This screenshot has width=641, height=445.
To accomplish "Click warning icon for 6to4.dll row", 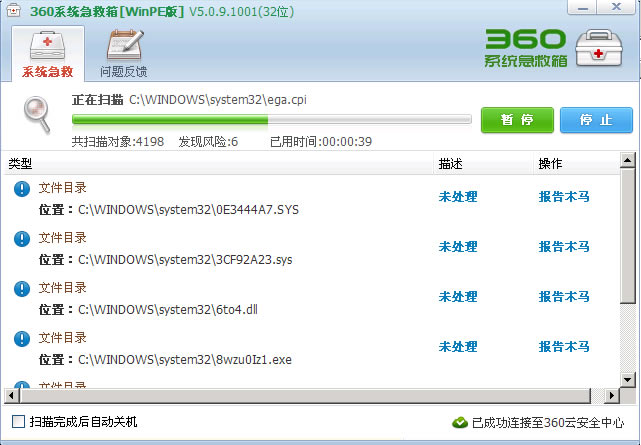I will pos(22,288).
